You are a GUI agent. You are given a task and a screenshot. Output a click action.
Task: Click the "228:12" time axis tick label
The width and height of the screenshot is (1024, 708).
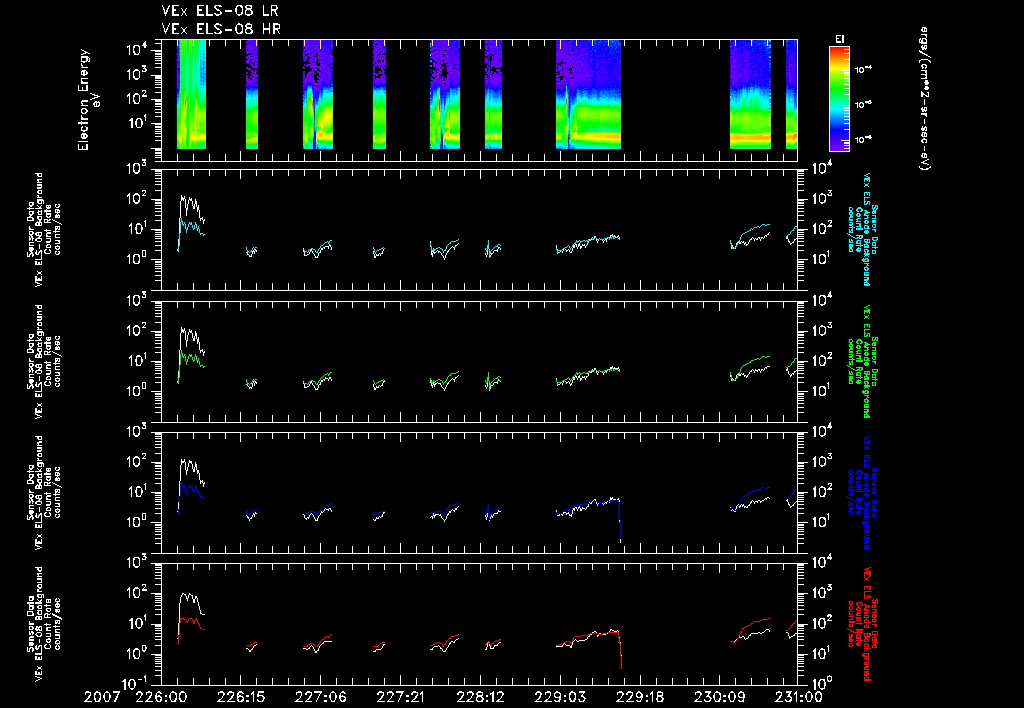coord(481,698)
